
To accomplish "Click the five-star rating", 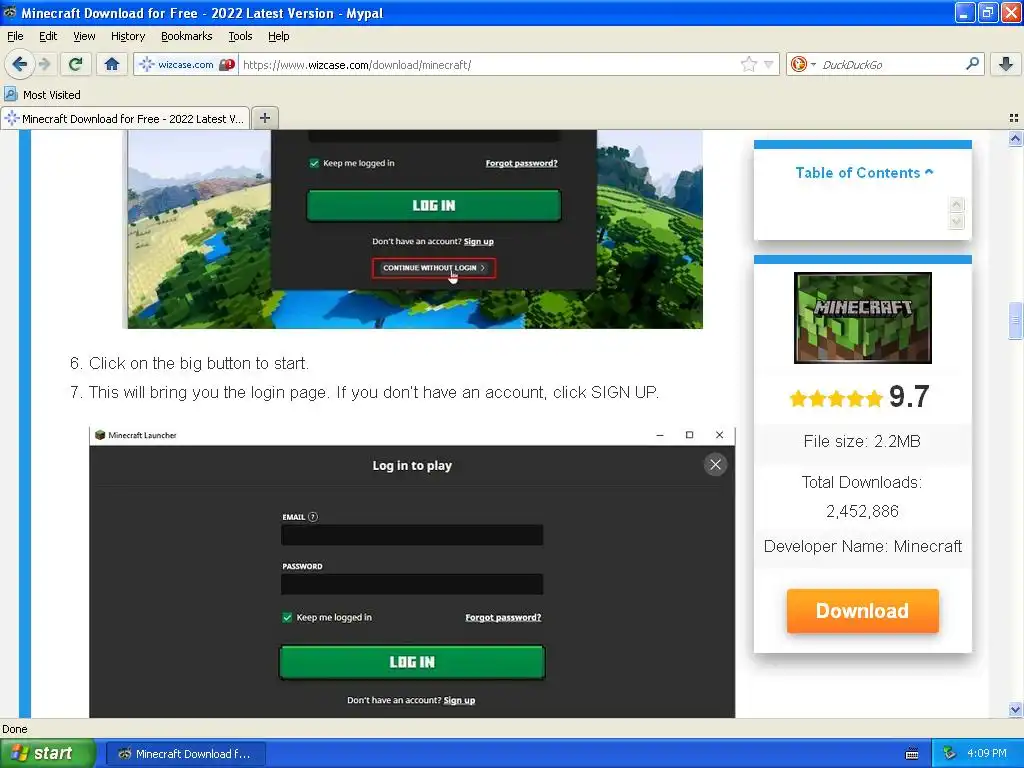I will tap(836, 398).
